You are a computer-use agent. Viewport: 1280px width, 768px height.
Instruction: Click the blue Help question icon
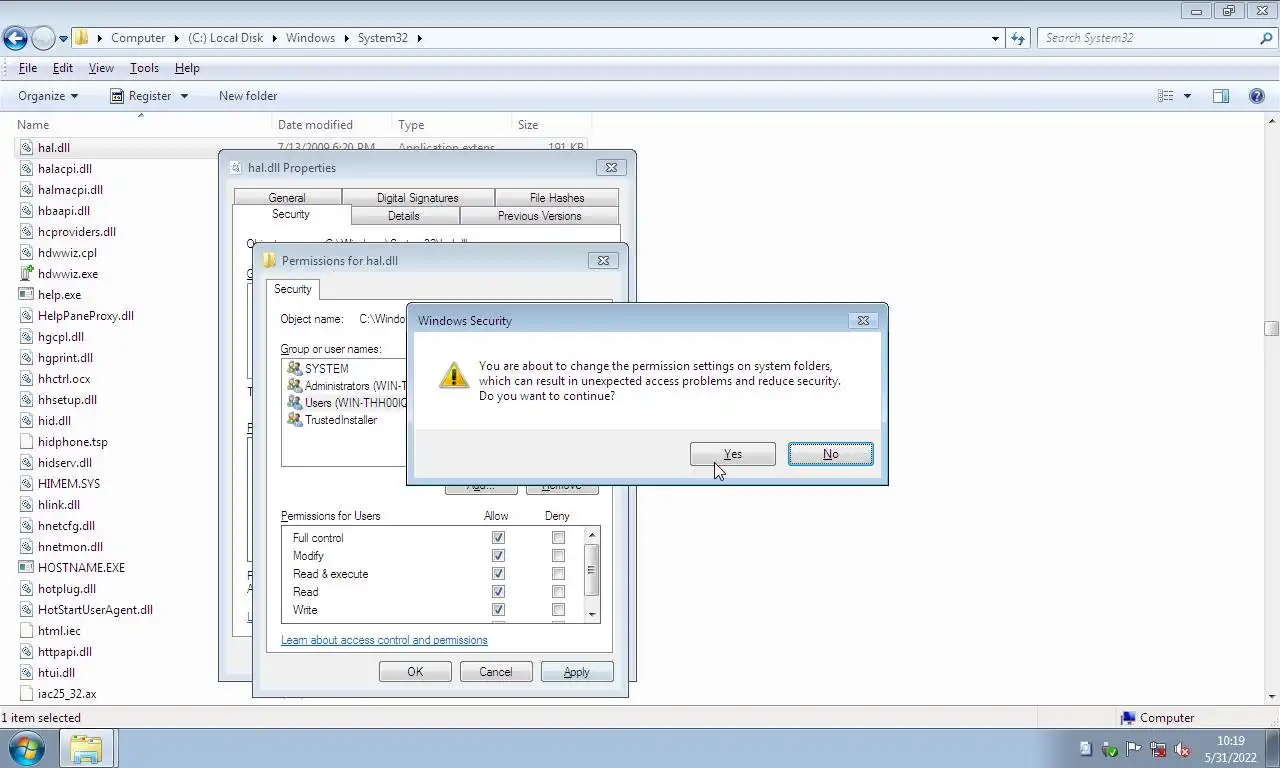click(1257, 96)
